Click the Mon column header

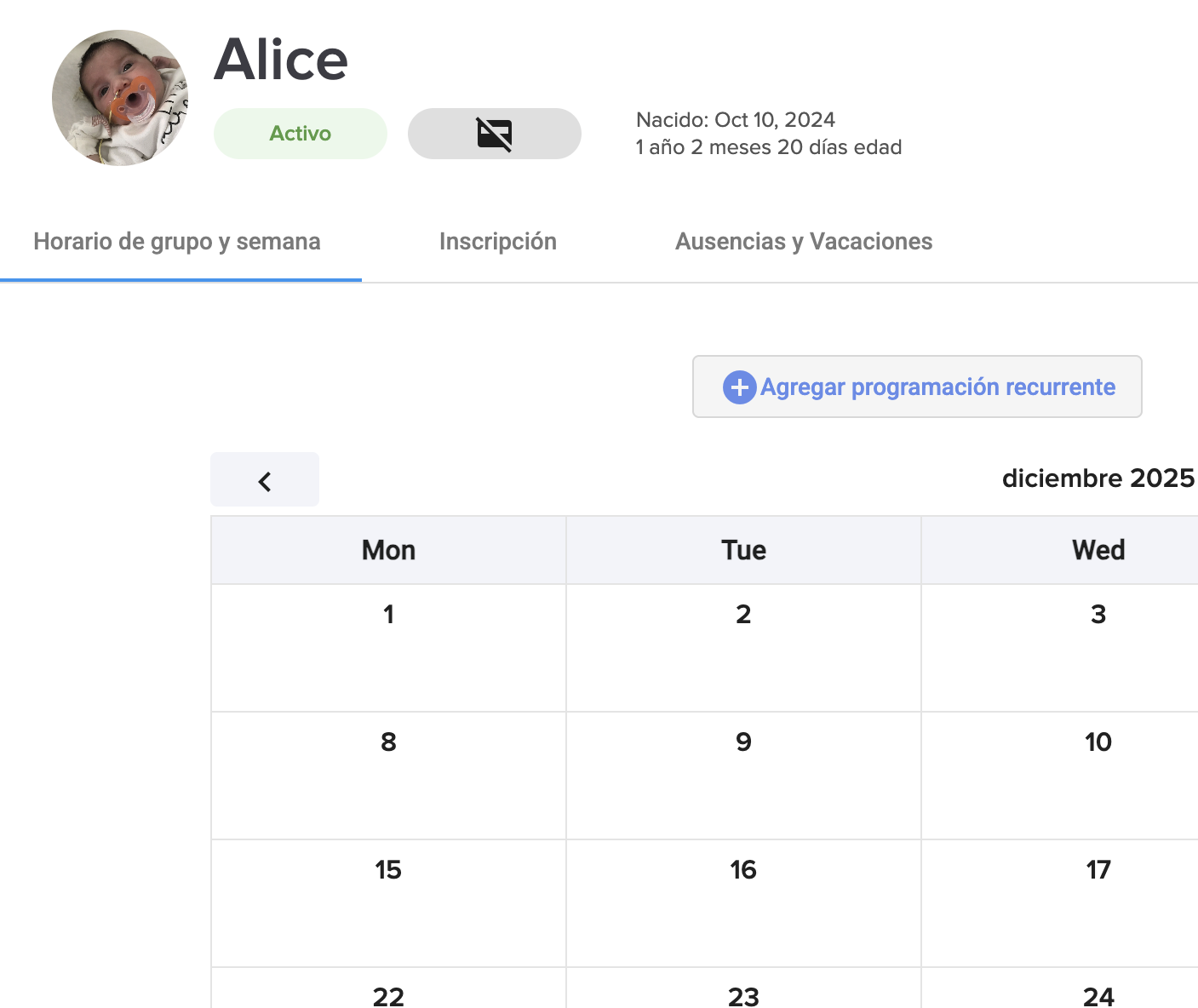pyautogui.click(x=388, y=550)
